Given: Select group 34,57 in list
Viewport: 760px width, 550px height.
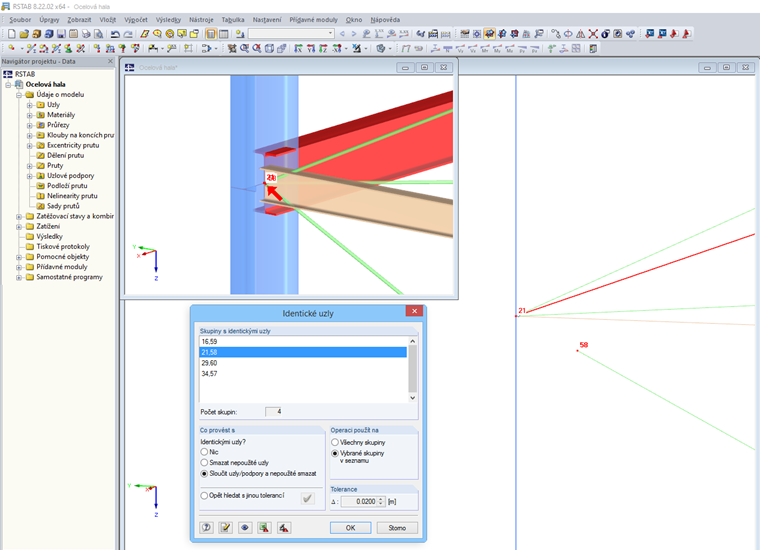Looking at the screenshot, I should click(x=303, y=374).
